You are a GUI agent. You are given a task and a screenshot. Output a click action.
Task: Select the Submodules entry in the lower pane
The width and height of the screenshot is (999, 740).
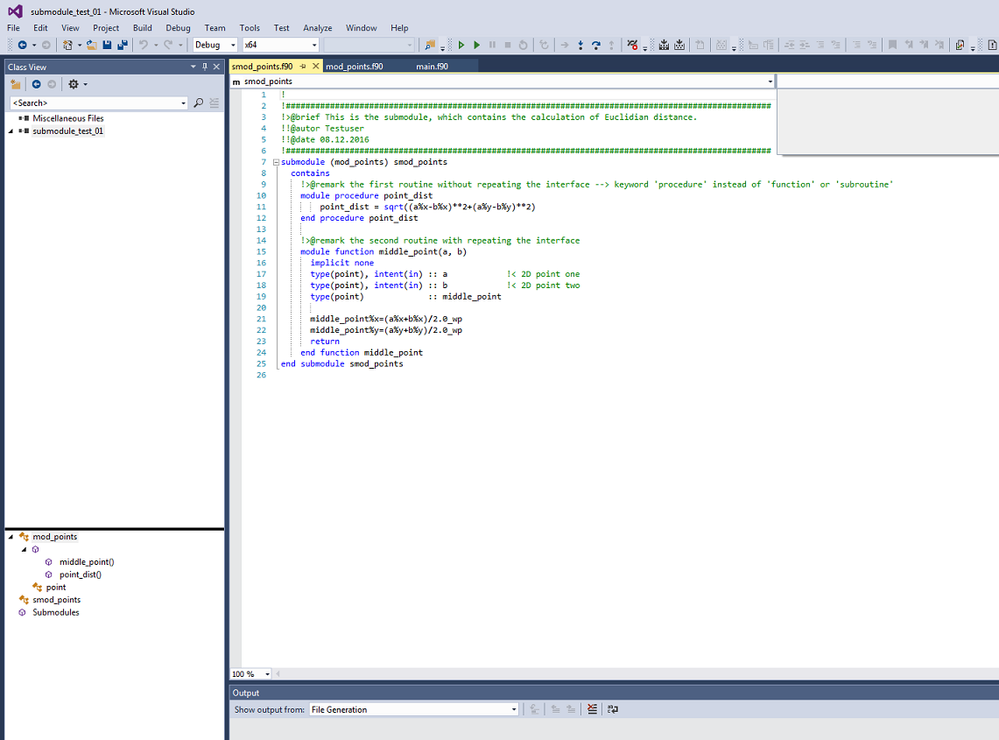[56, 613]
